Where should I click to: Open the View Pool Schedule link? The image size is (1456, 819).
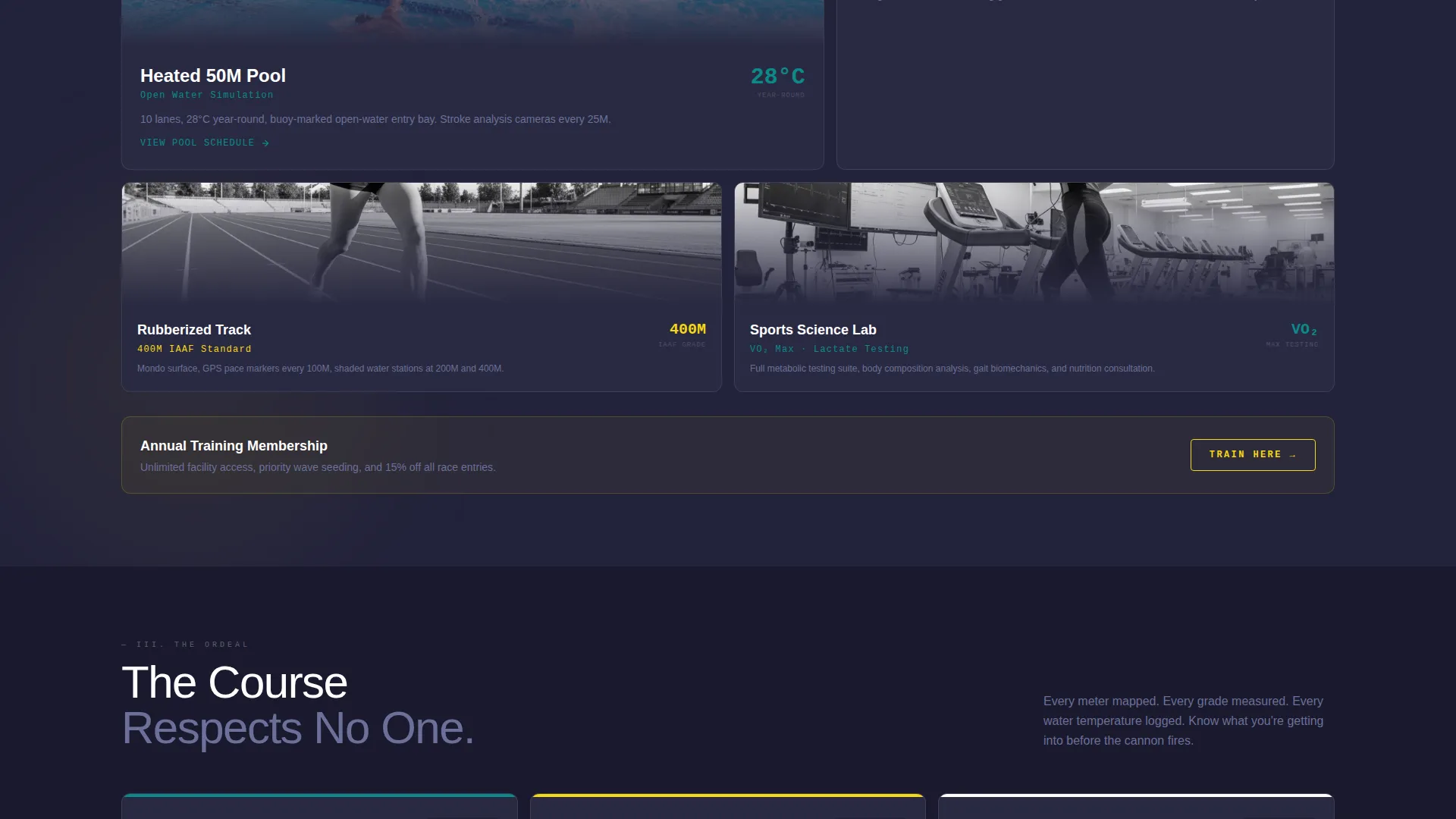tap(205, 143)
